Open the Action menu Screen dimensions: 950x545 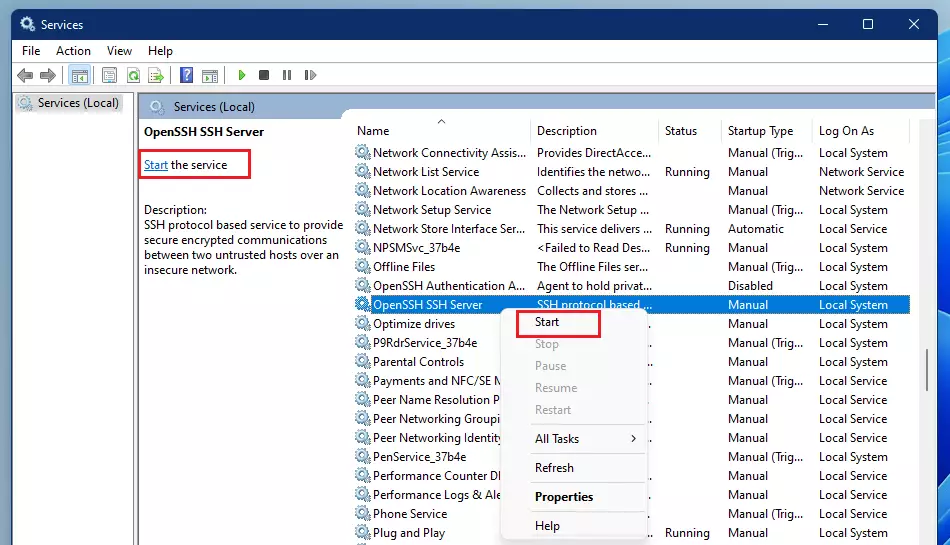(73, 51)
